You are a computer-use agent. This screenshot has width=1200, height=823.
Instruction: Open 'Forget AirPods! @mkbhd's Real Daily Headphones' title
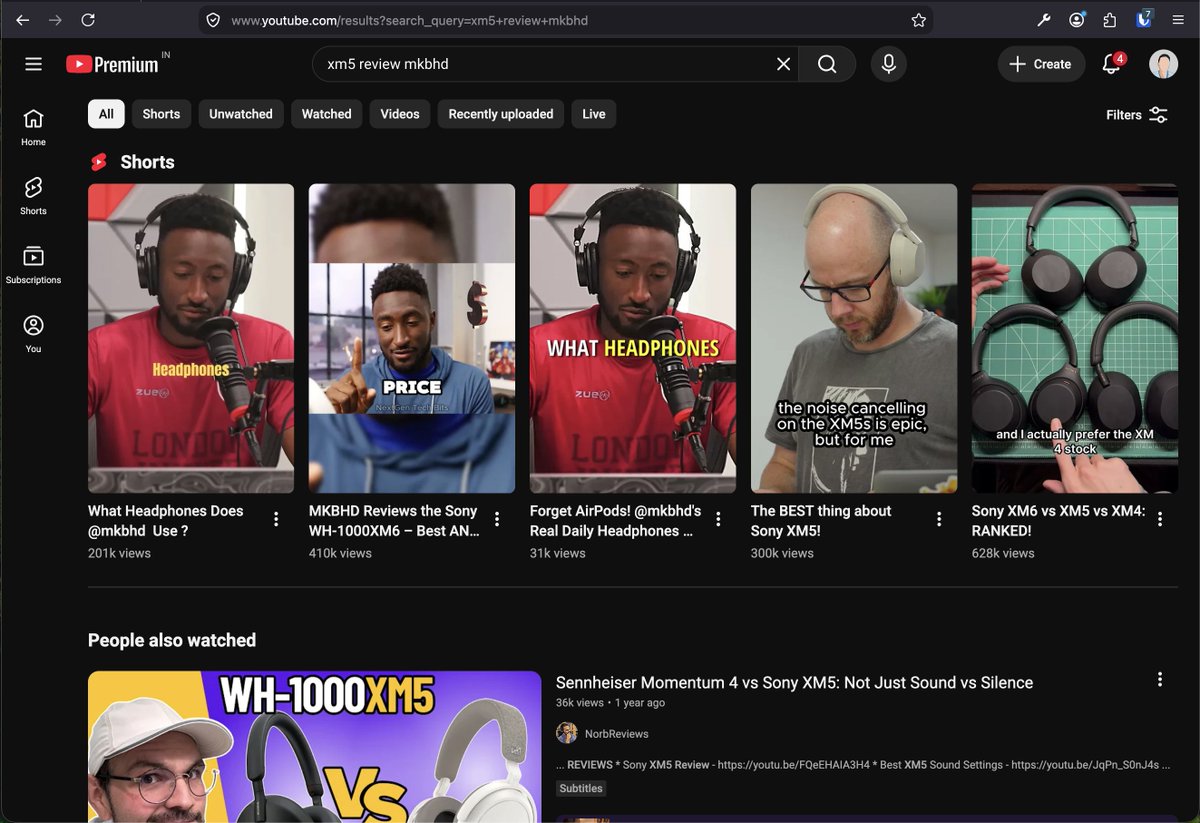click(x=616, y=521)
